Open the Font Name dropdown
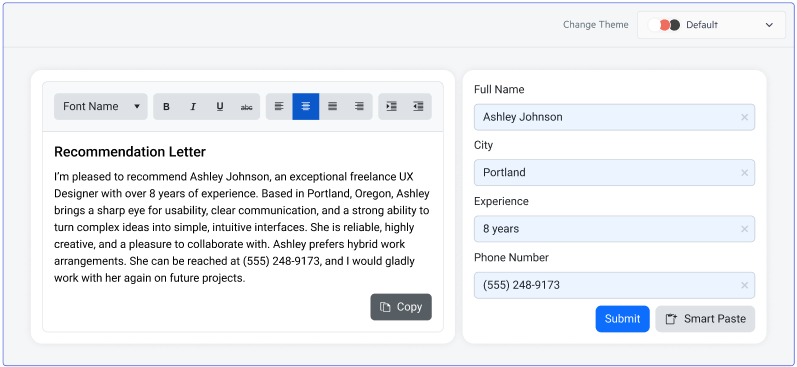 [101, 107]
